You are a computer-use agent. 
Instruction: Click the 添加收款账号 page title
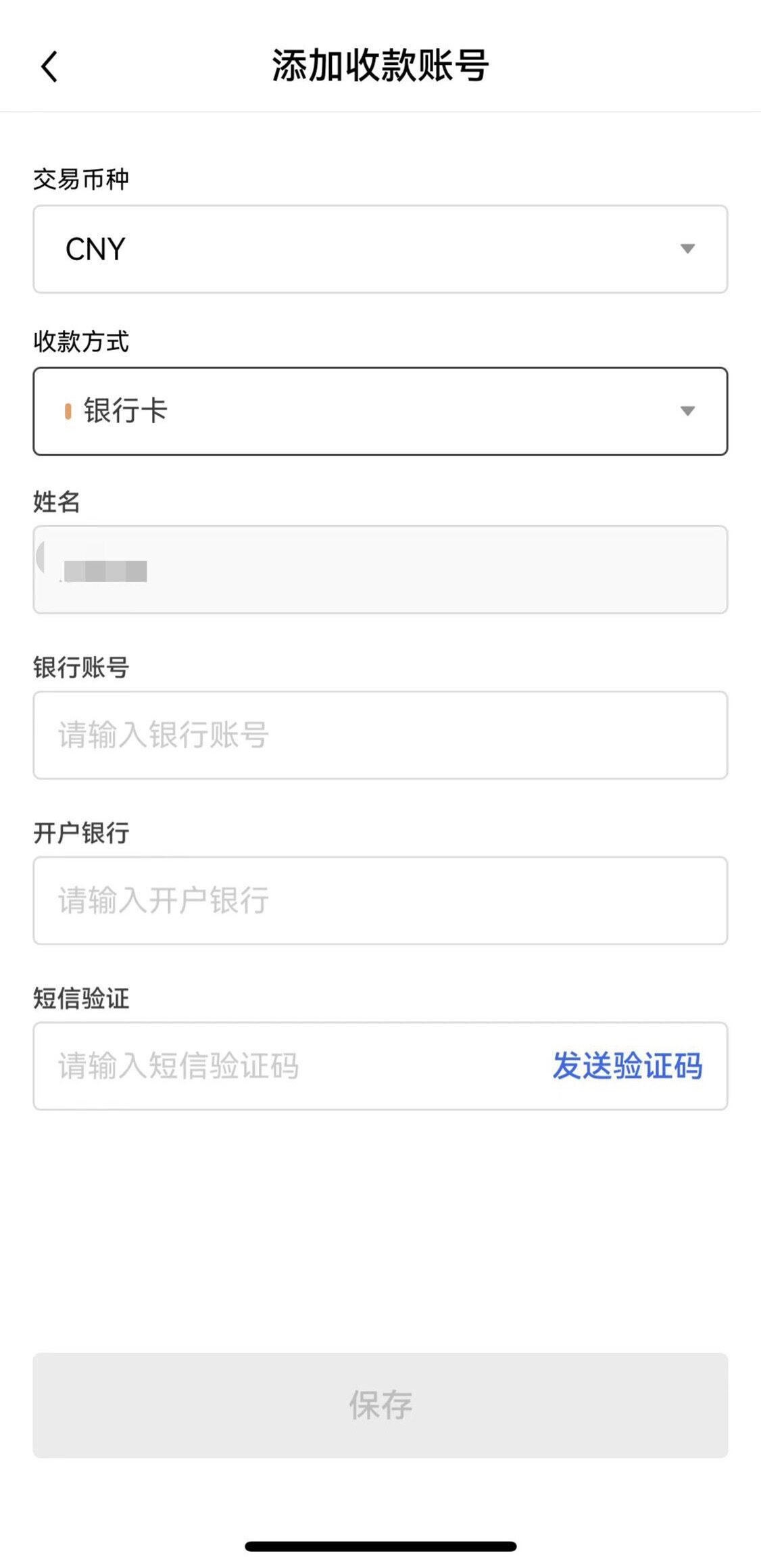point(380,66)
